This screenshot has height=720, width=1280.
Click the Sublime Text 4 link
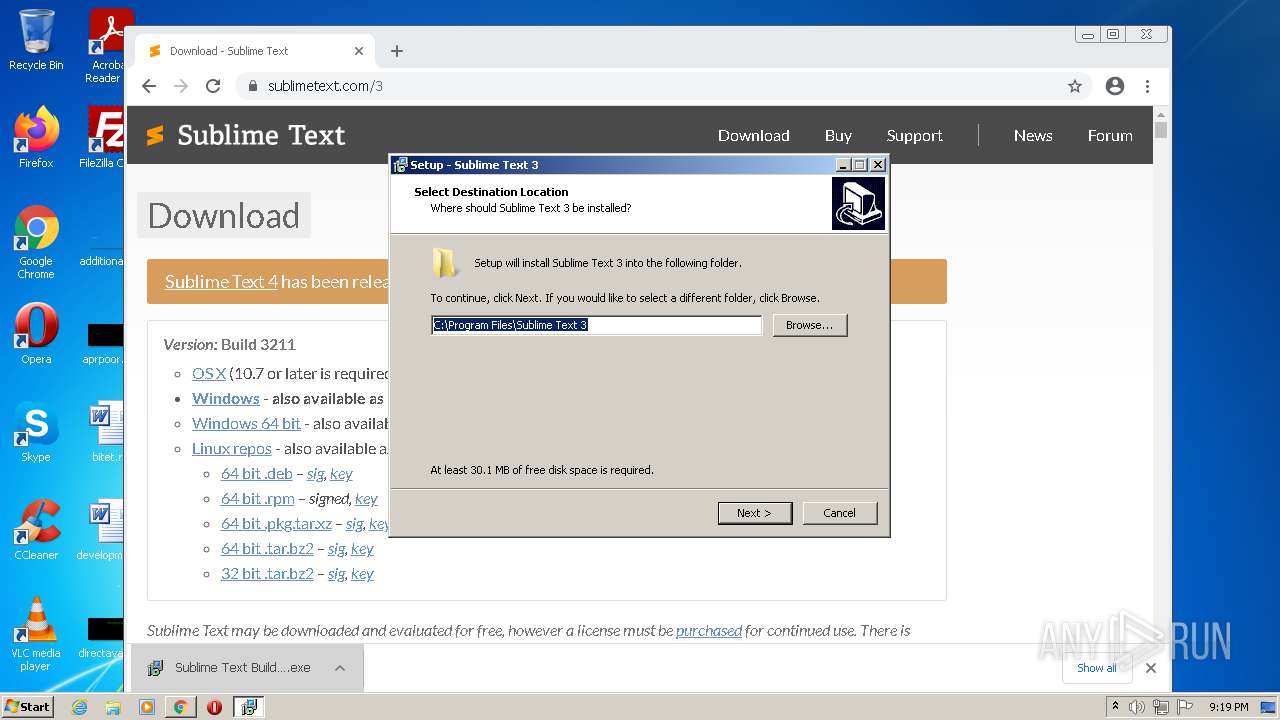(221, 281)
